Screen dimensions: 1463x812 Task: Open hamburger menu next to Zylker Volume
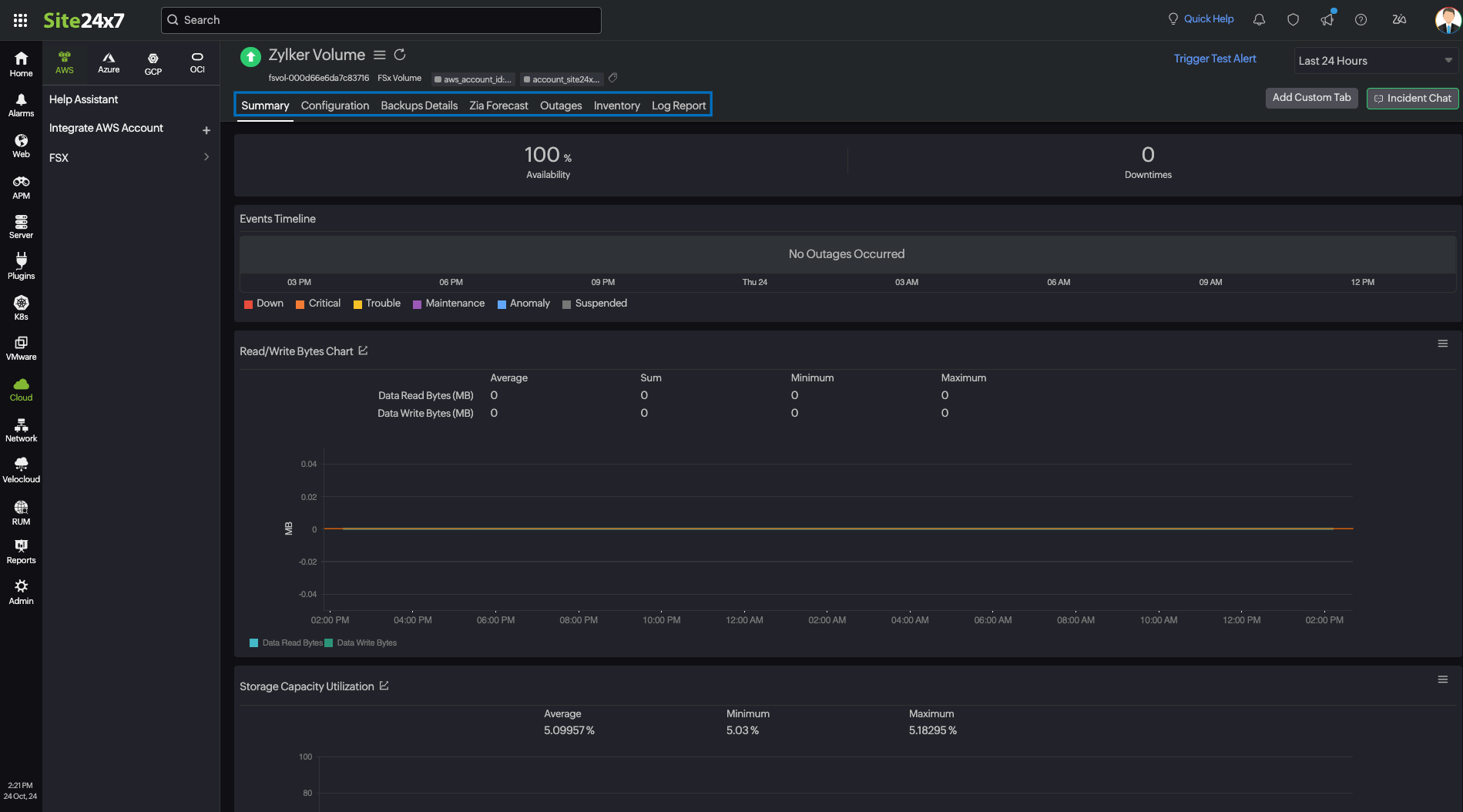[x=380, y=55]
